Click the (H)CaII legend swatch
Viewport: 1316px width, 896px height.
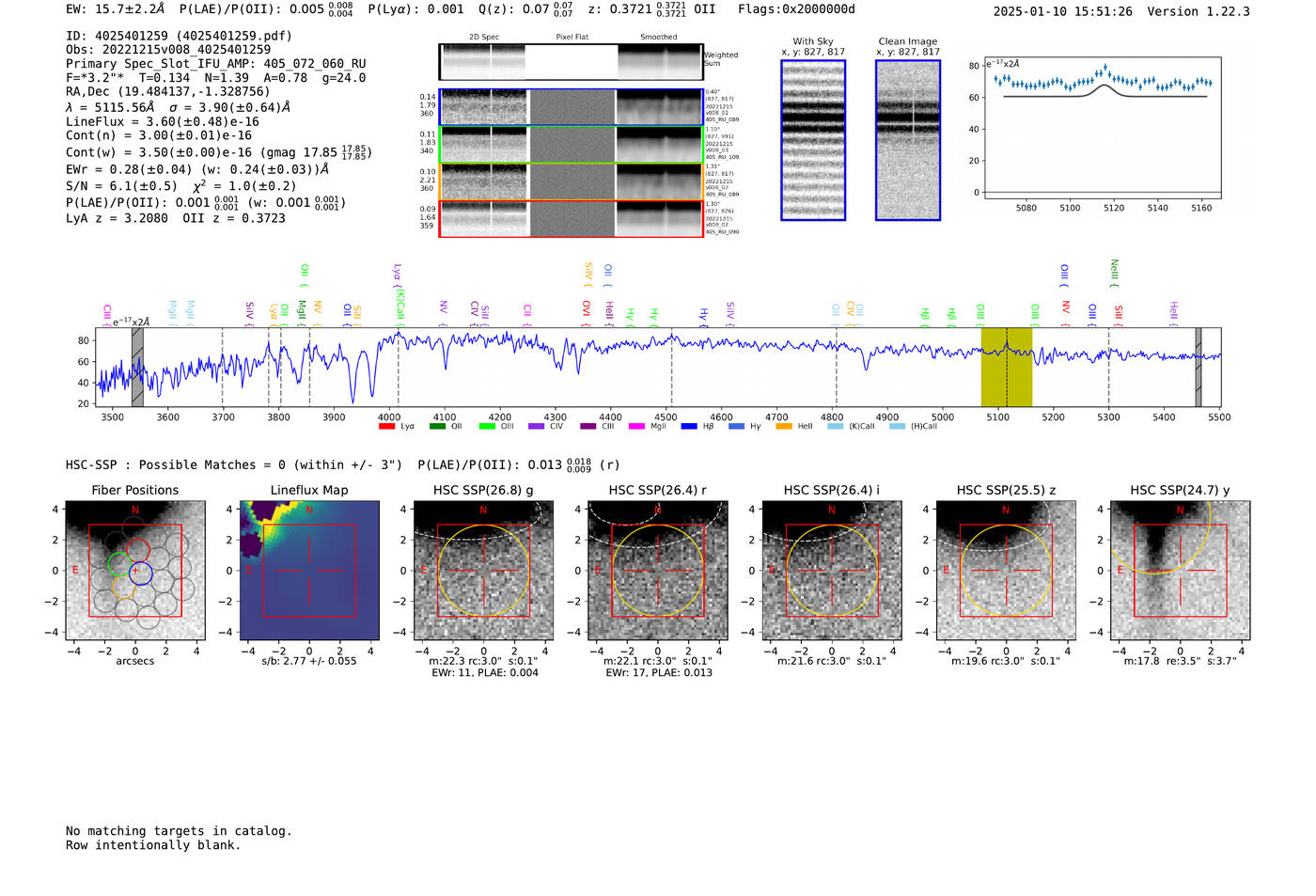[x=897, y=426]
